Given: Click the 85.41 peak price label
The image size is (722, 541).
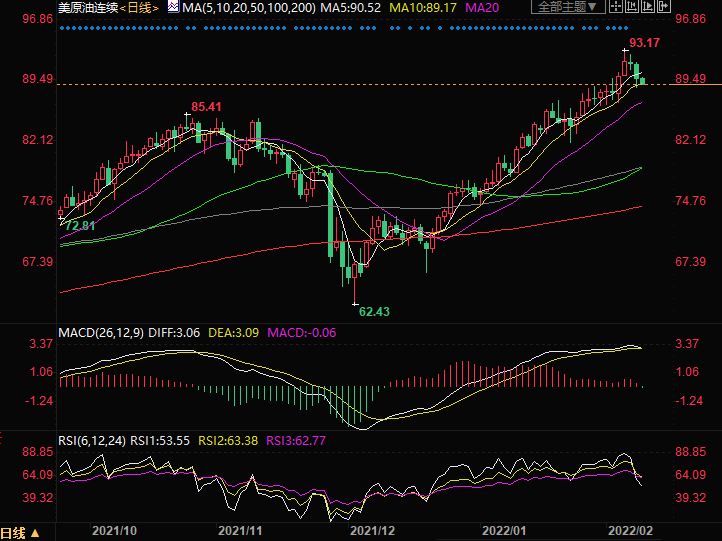Looking at the screenshot, I should (x=206, y=106).
